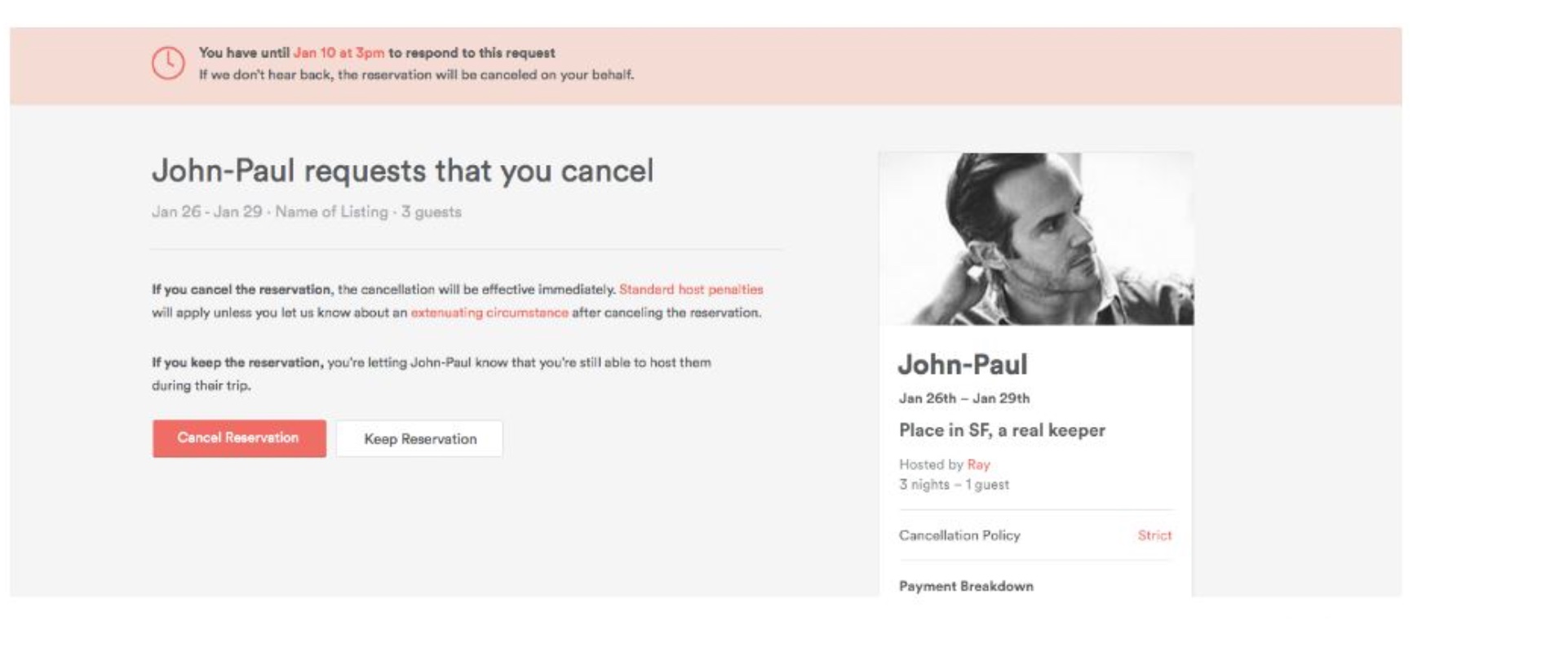This screenshot has width=1568, height=648.
Task: Click the 3 nights – 1 guest text
Action: pyautogui.click(x=954, y=485)
